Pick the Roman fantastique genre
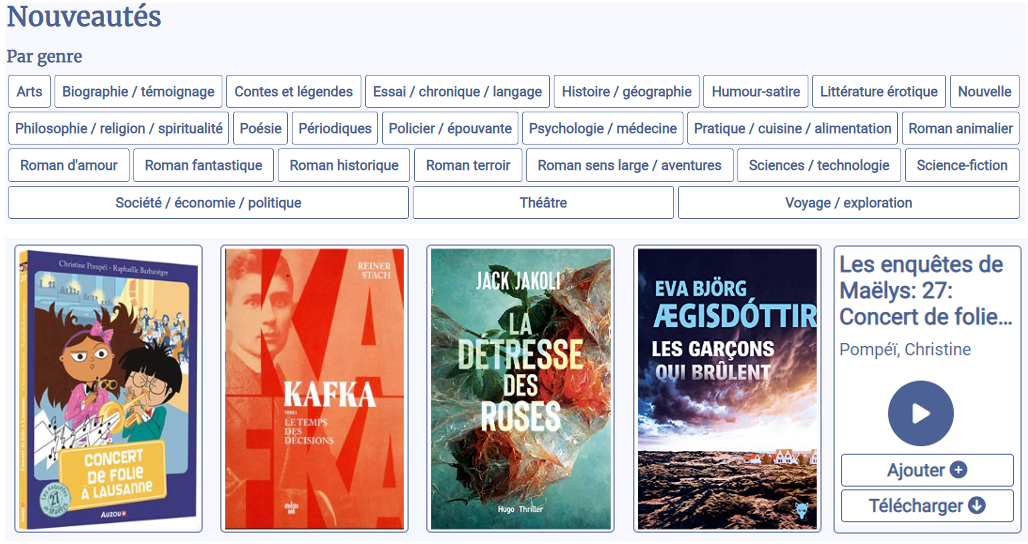Screen dimensions: 1028x544 [x=203, y=165]
